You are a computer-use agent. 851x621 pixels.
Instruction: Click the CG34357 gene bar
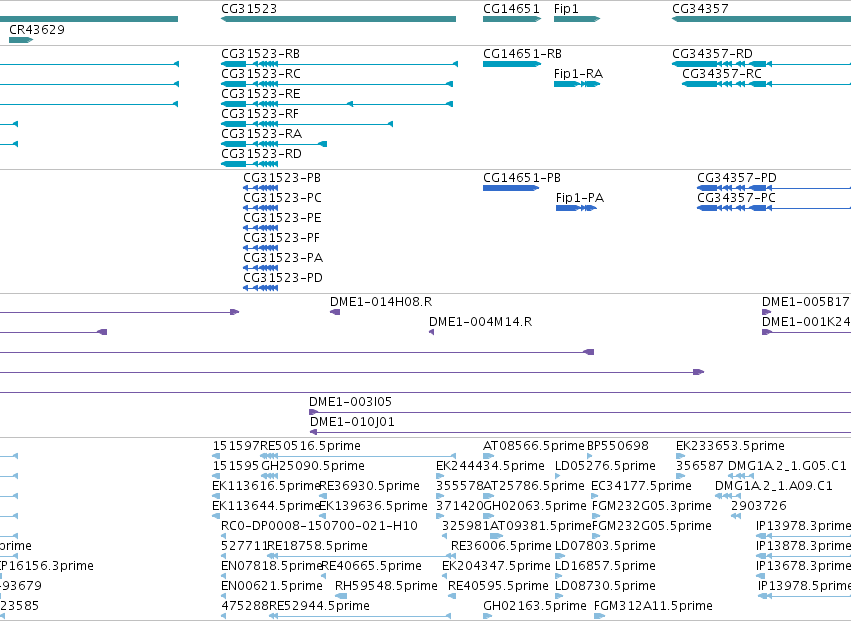pos(761,19)
